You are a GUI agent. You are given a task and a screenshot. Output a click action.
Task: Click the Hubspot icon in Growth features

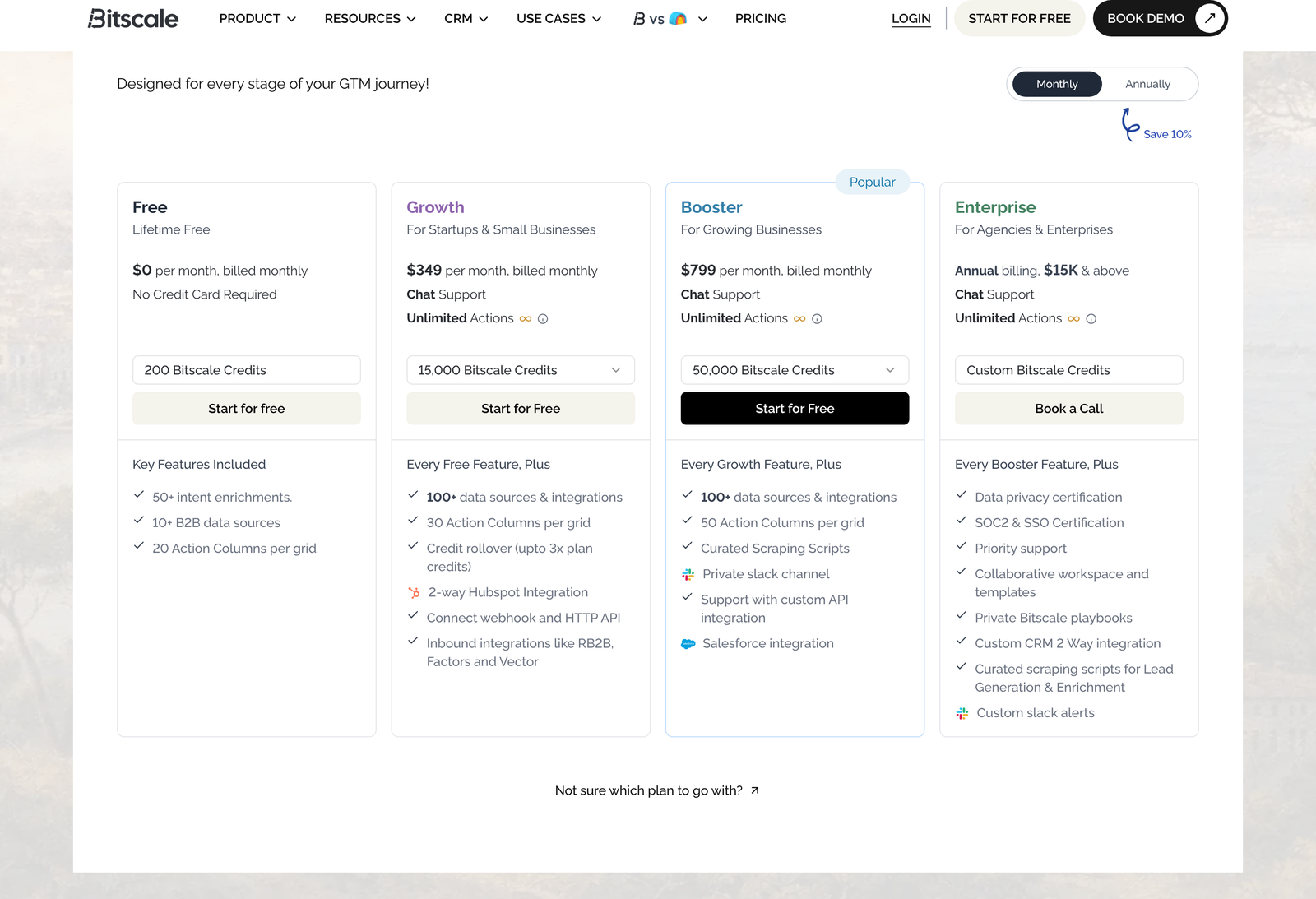(x=414, y=592)
